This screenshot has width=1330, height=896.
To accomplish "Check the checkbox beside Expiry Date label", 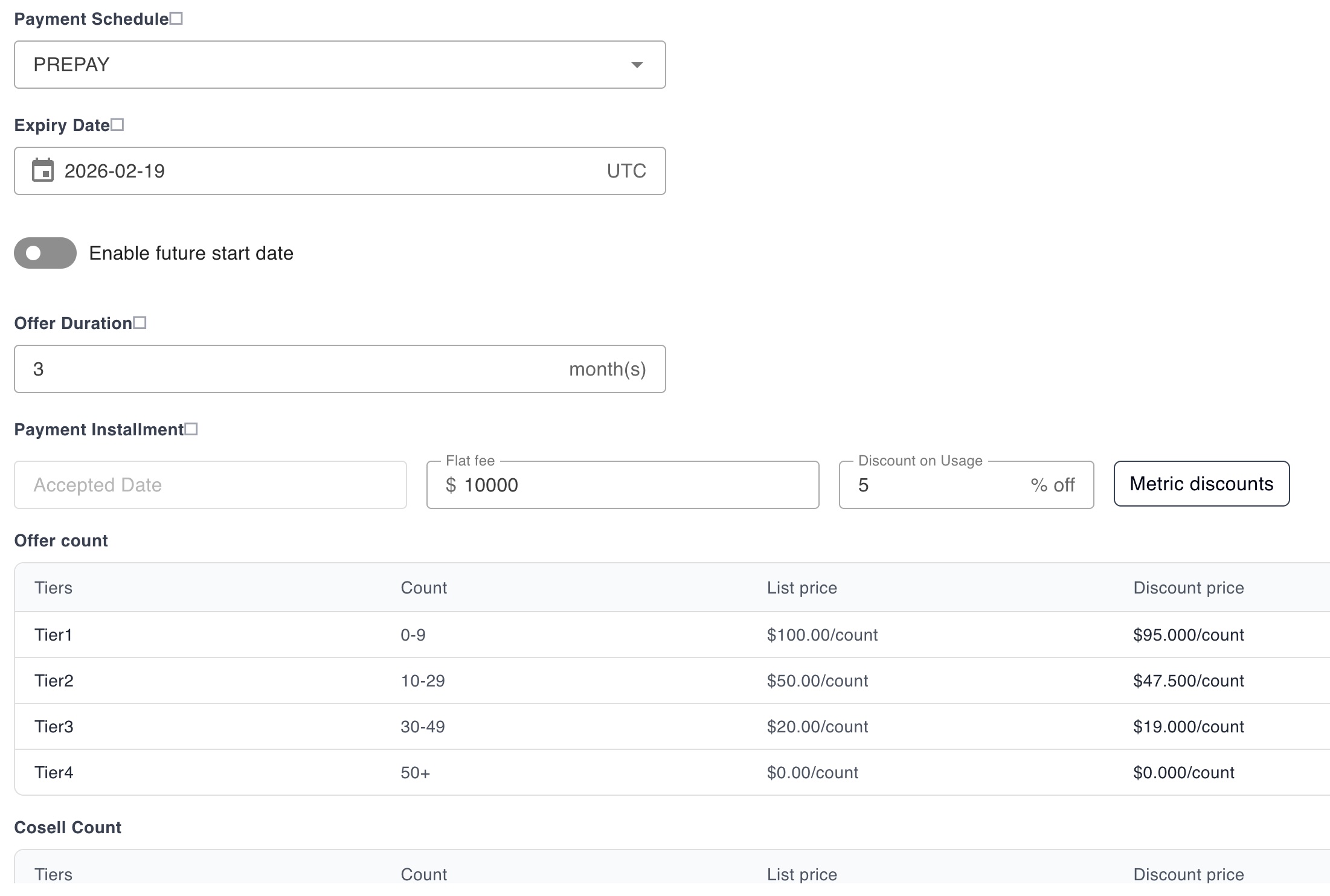I will point(118,124).
